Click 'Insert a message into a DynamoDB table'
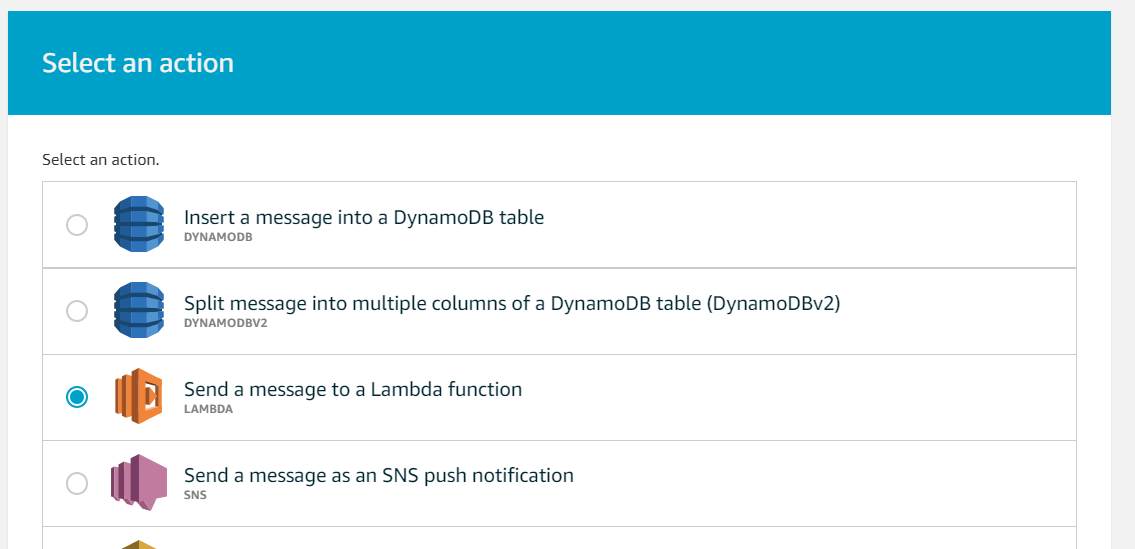This screenshot has height=549, width=1135. 364,217
